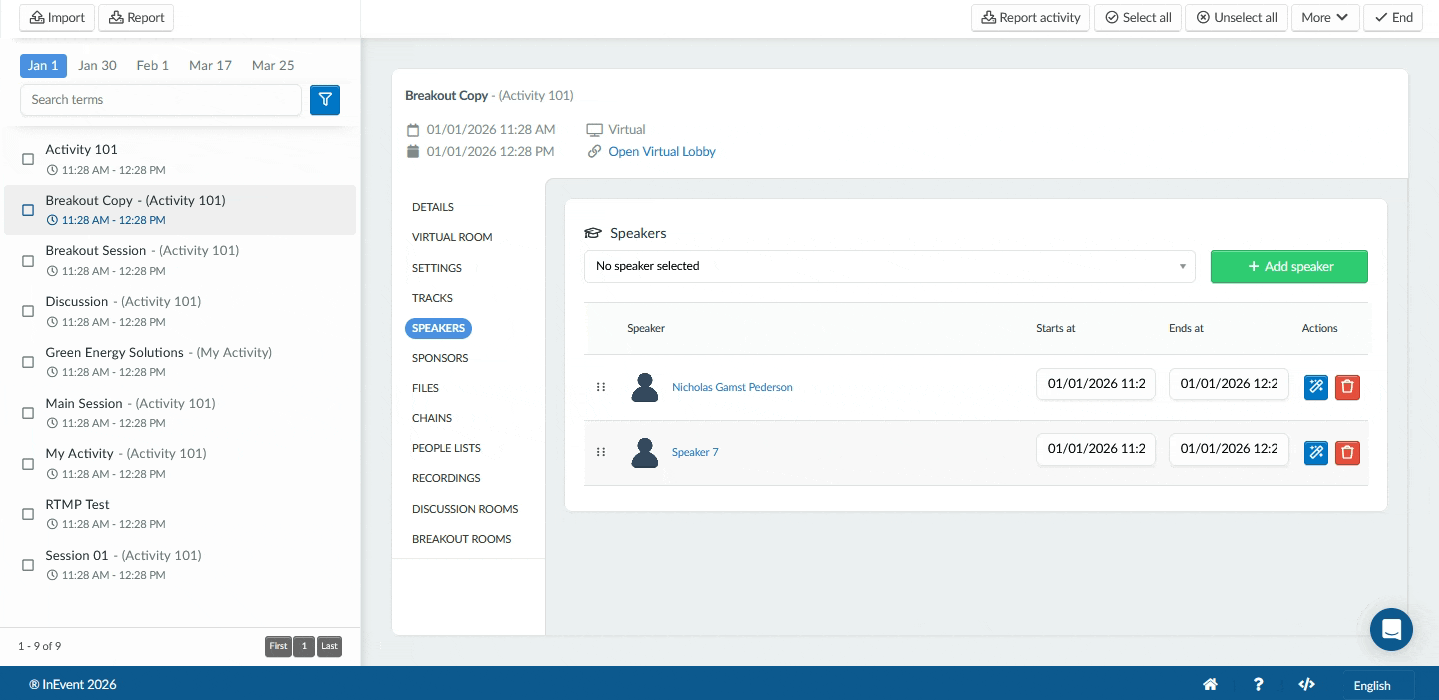
Task: Edit Ends at field for Speaker 7
Action: pos(1229,449)
